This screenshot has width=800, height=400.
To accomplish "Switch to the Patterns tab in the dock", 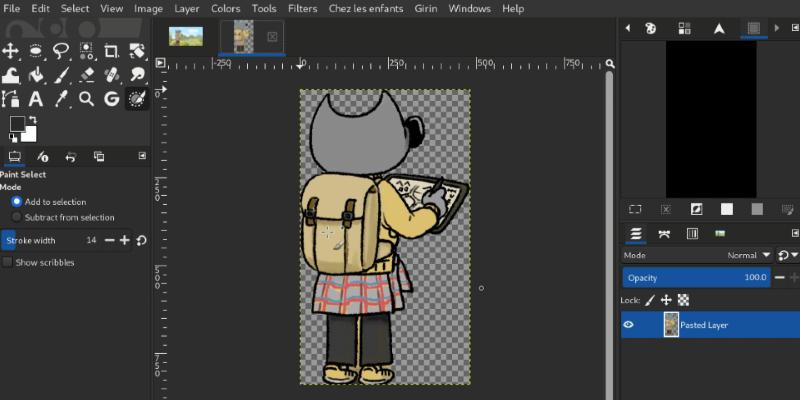I will pyautogui.click(x=685, y=29).
